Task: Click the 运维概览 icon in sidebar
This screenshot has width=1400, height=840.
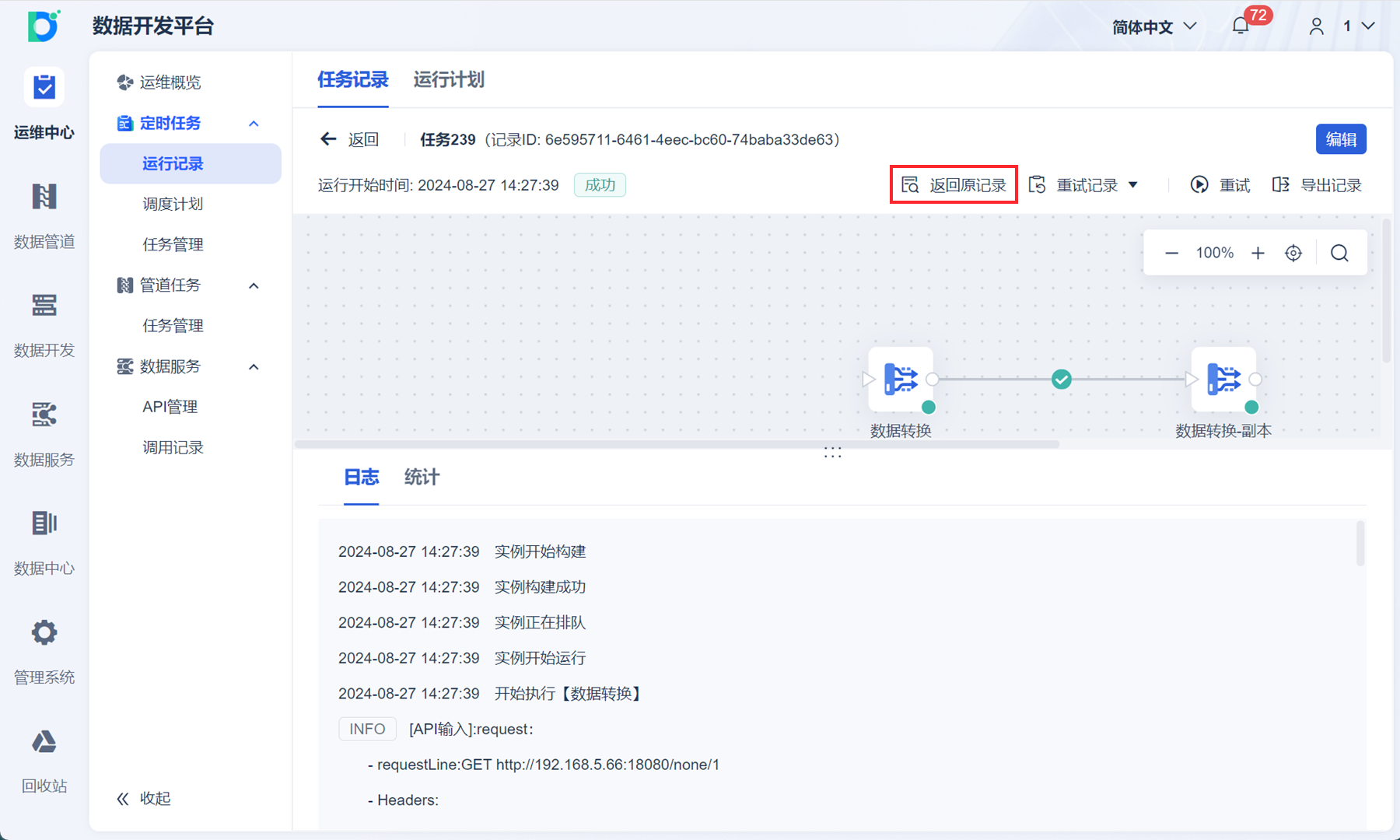Action: 124,82
